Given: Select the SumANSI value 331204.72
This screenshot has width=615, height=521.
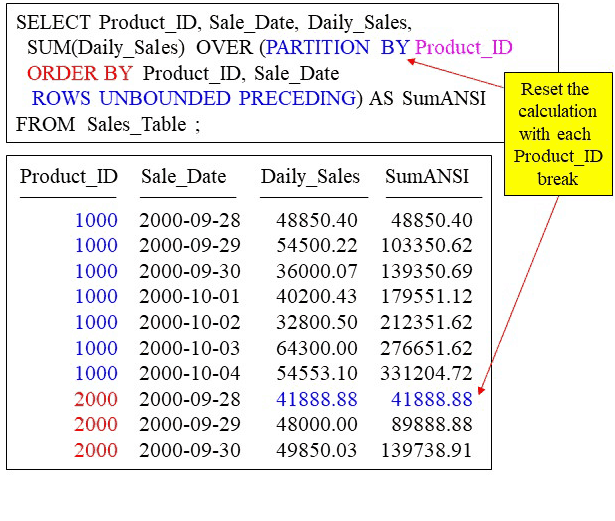Looking at the screenshot, I should 432,373.
